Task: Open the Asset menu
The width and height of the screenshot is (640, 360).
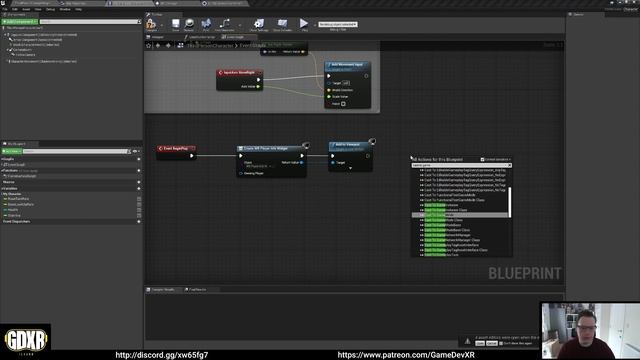Action: (x=26, y=9)
